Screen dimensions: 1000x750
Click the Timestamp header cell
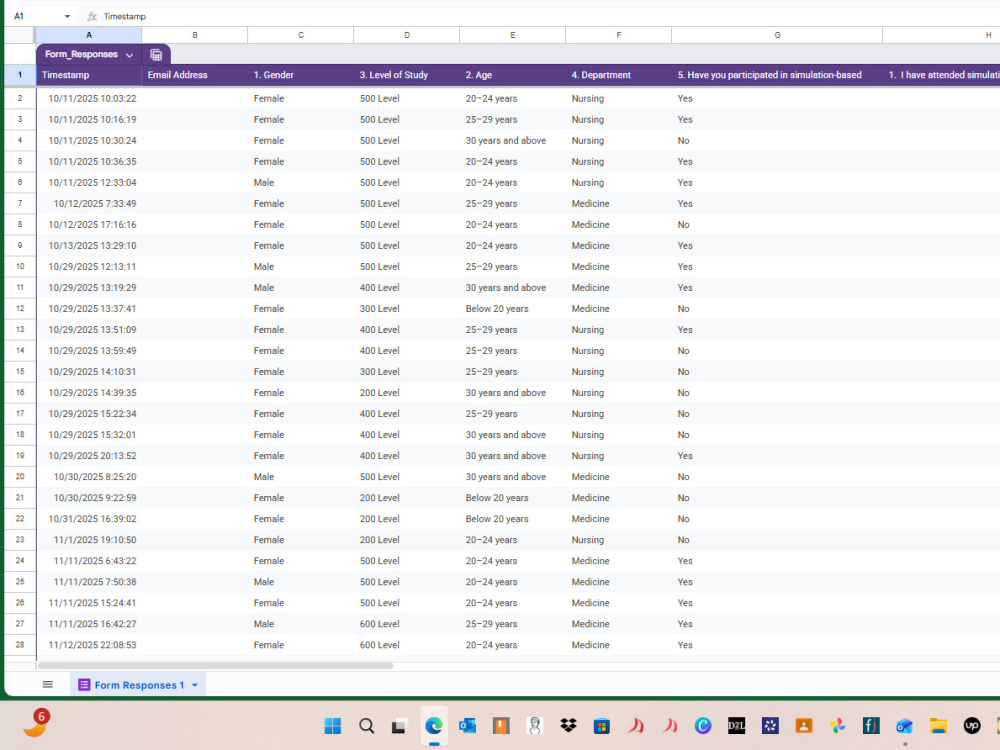point(89,75)
